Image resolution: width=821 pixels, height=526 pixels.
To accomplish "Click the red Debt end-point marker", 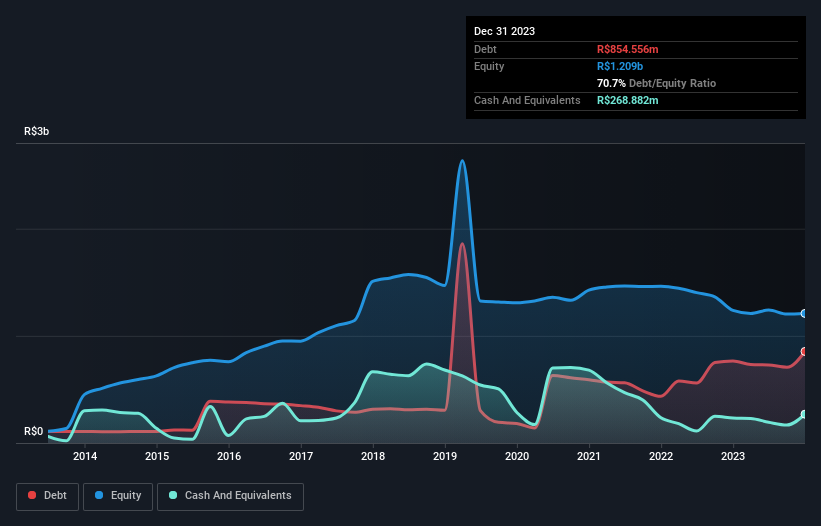I will point(804,352).
